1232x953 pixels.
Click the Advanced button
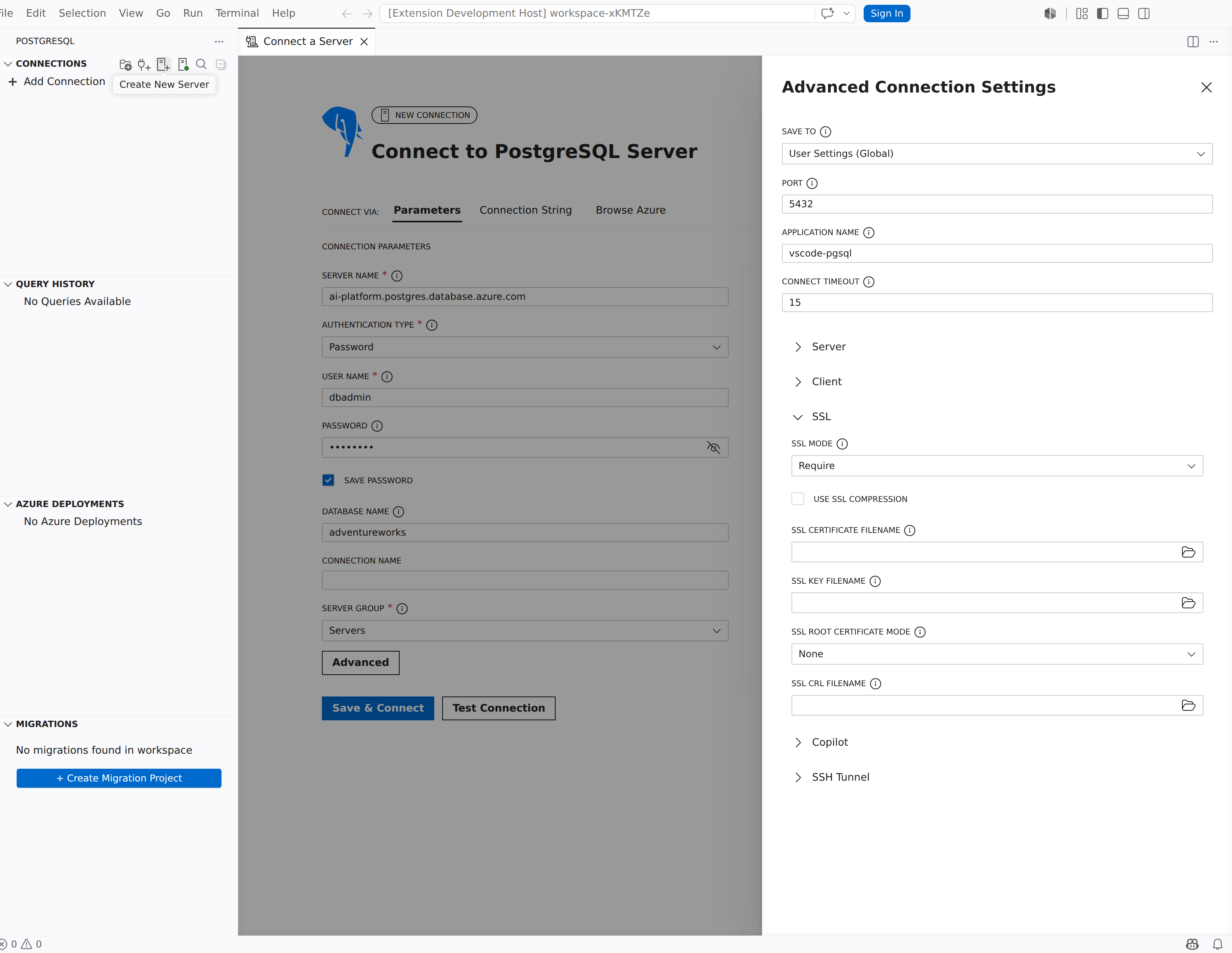[360, 663]
